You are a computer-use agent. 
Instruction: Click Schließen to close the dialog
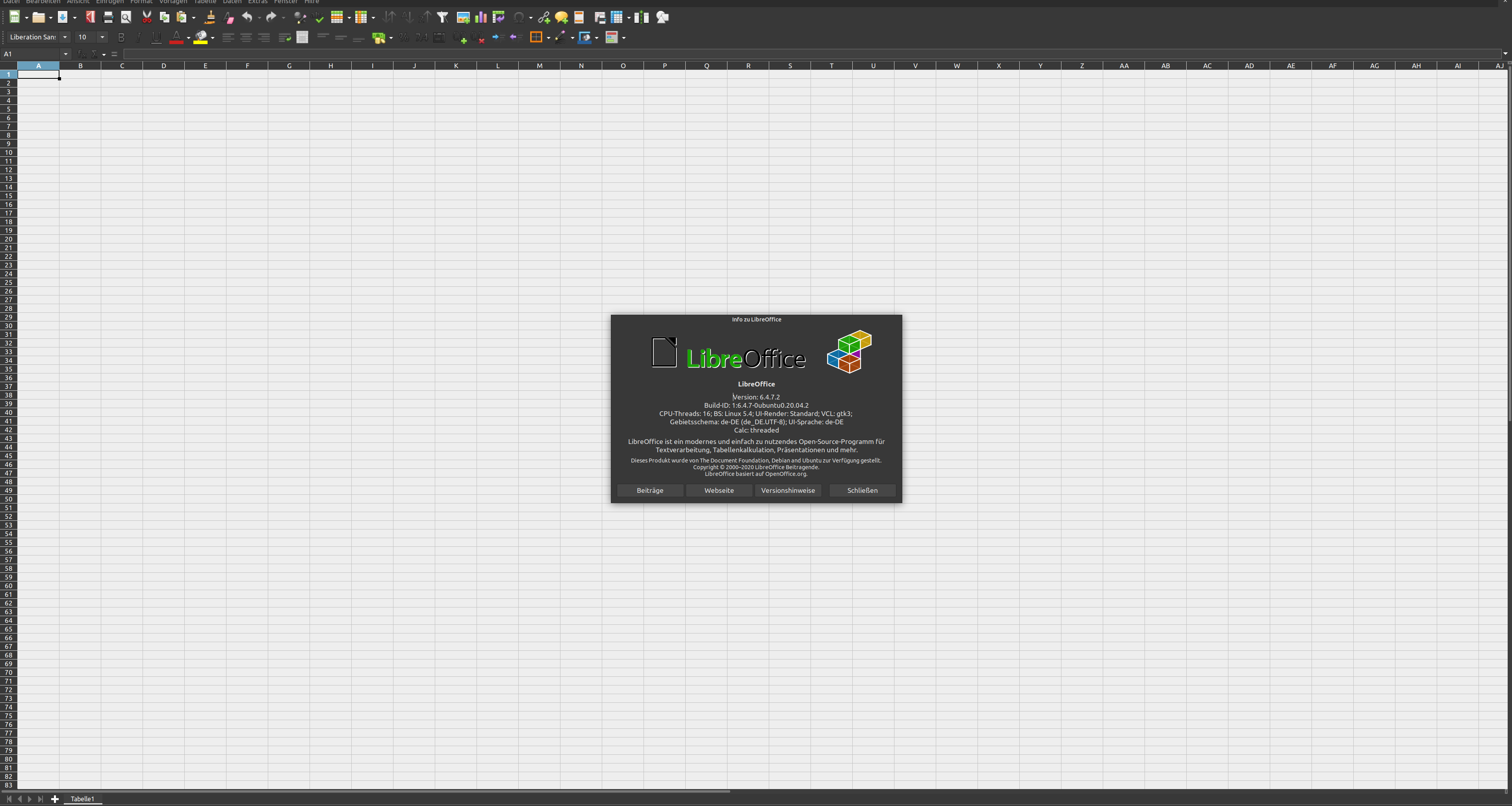(x=862, y=490)
